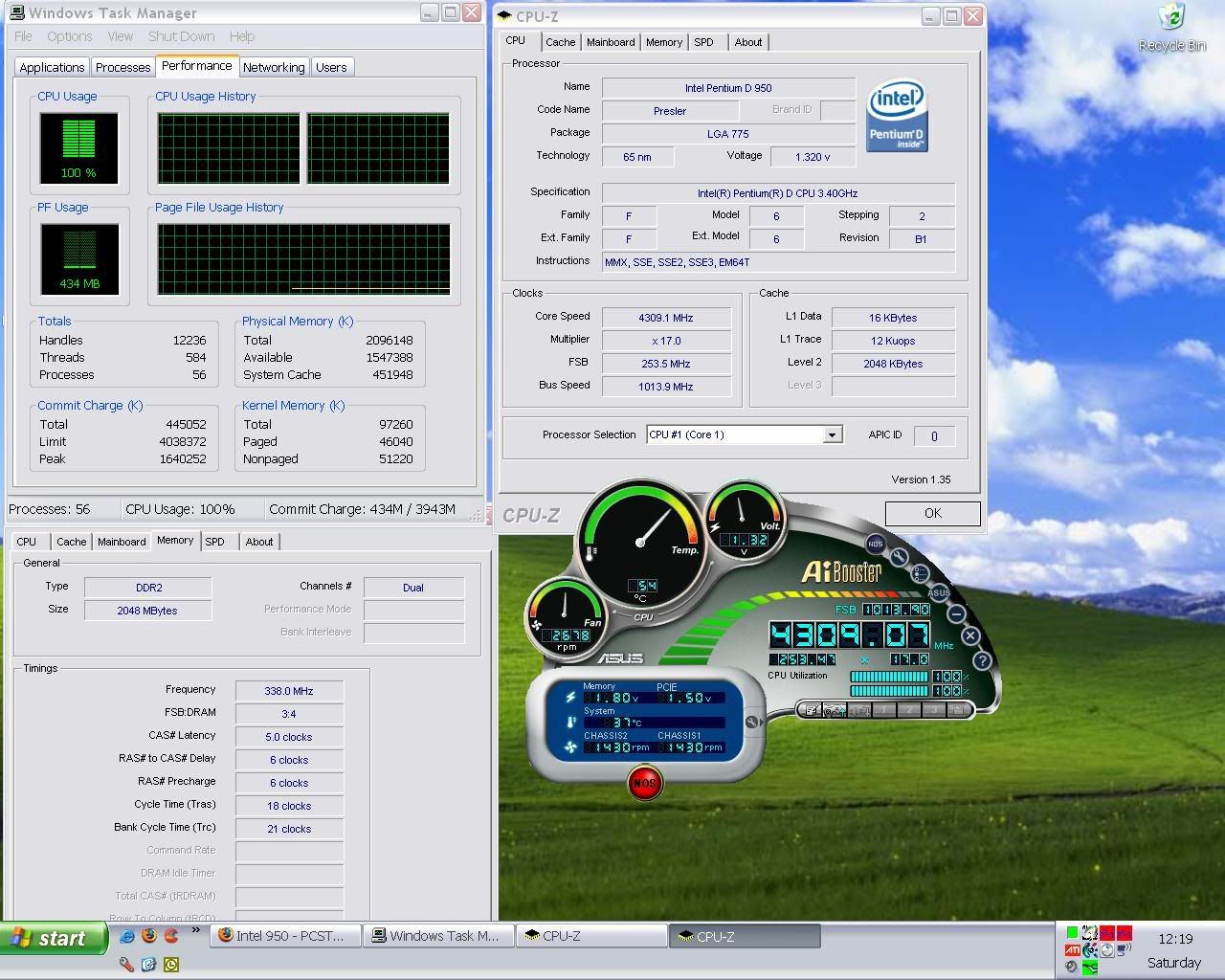Click the Name field Intel Pentium D 950
This screenshot has width=1225, height=980.
[x=728, y=88]
